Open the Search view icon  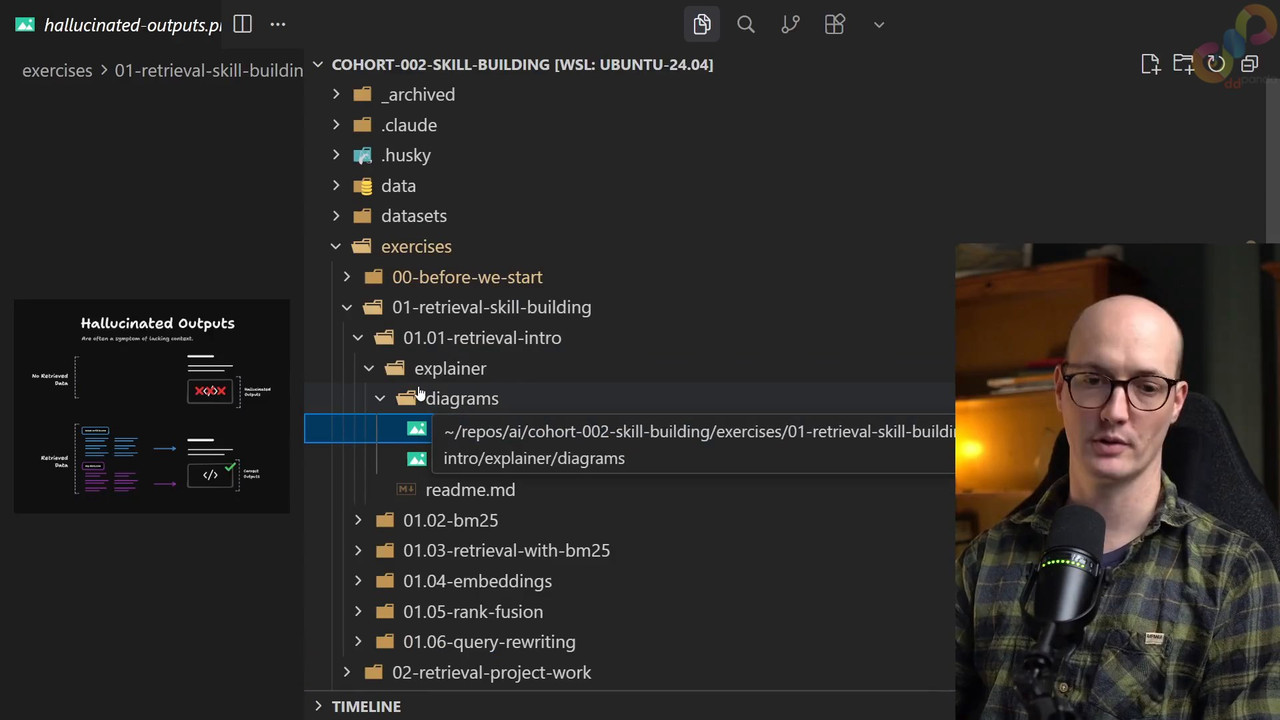point(746,24)
